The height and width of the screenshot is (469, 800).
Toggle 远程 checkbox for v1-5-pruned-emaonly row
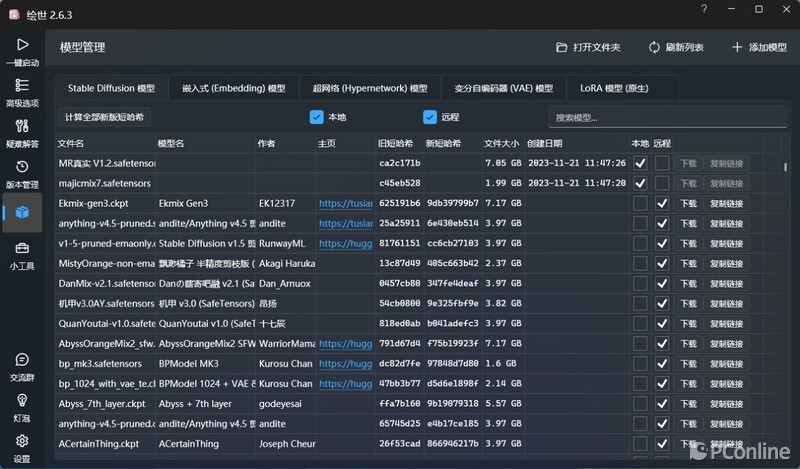coord(662,243)
